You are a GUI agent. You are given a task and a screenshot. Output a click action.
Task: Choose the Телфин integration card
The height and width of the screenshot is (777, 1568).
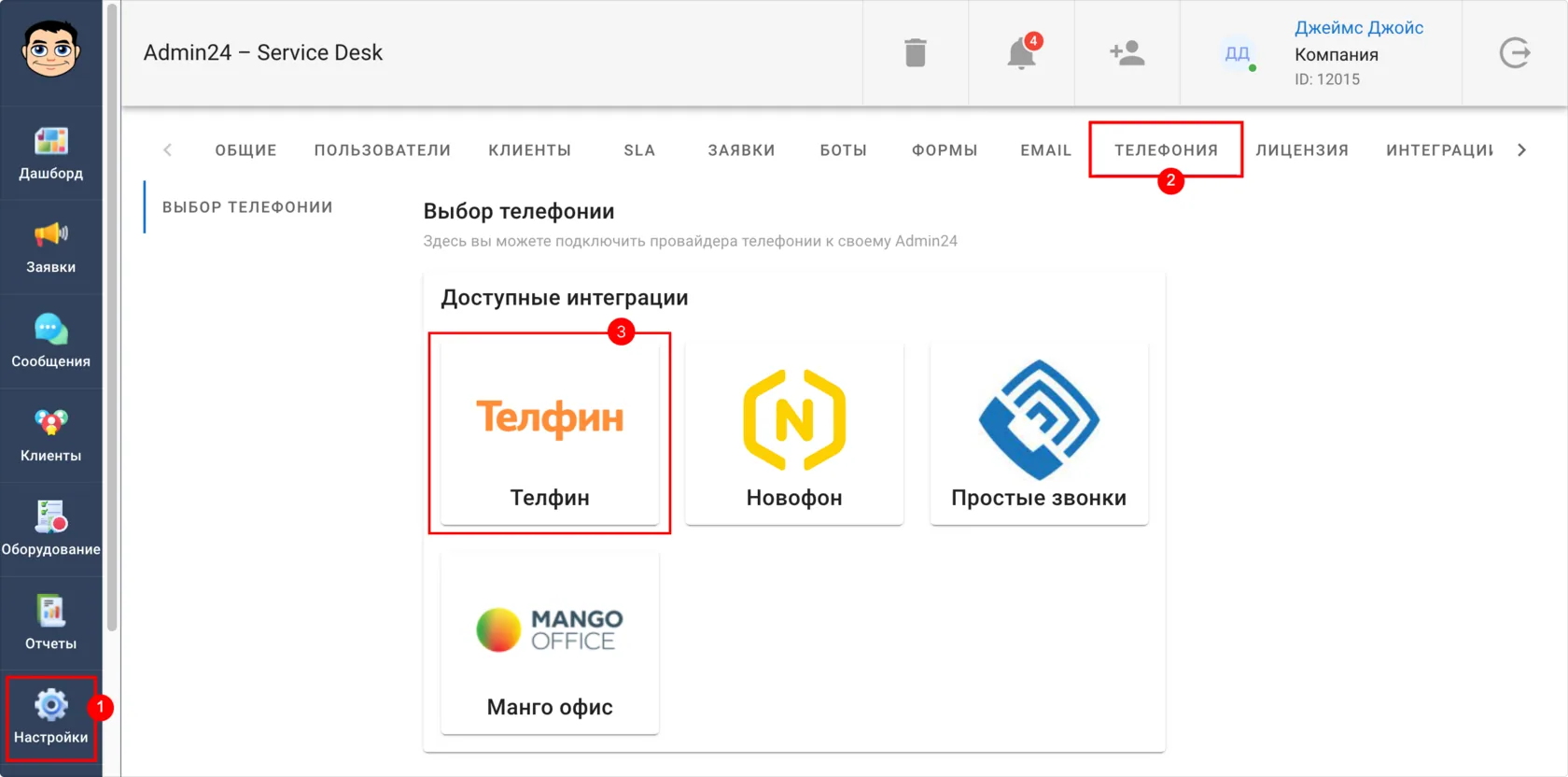pos(550,433)
